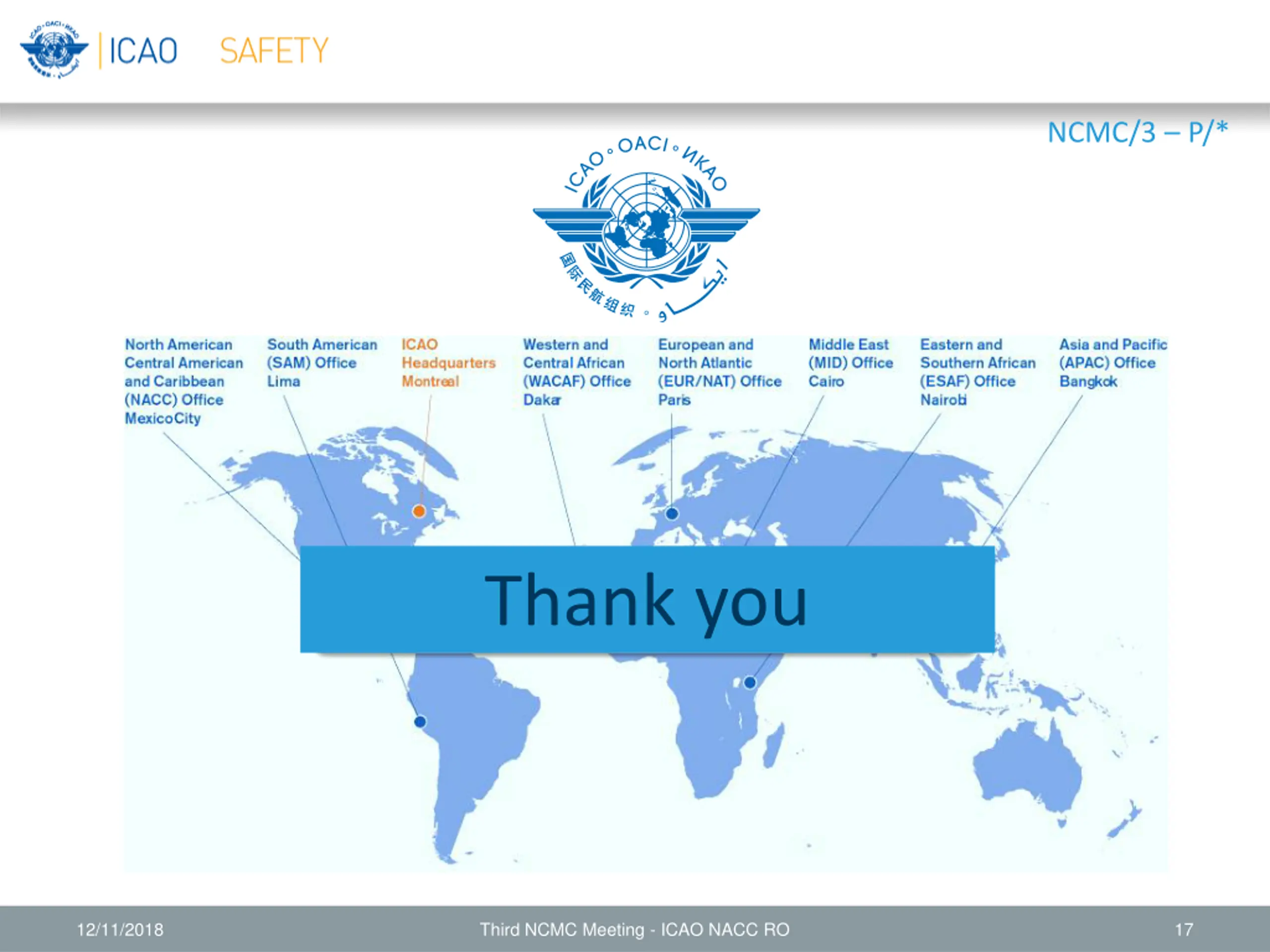Click the footer date 12/11/2018

pyautogui.click(x=120, y=930)
